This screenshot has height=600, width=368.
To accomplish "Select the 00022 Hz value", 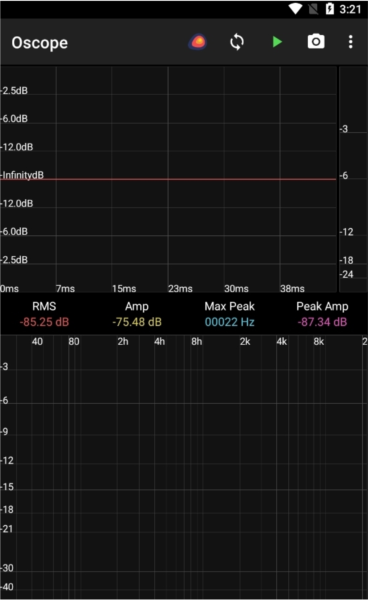I will 229,322.
